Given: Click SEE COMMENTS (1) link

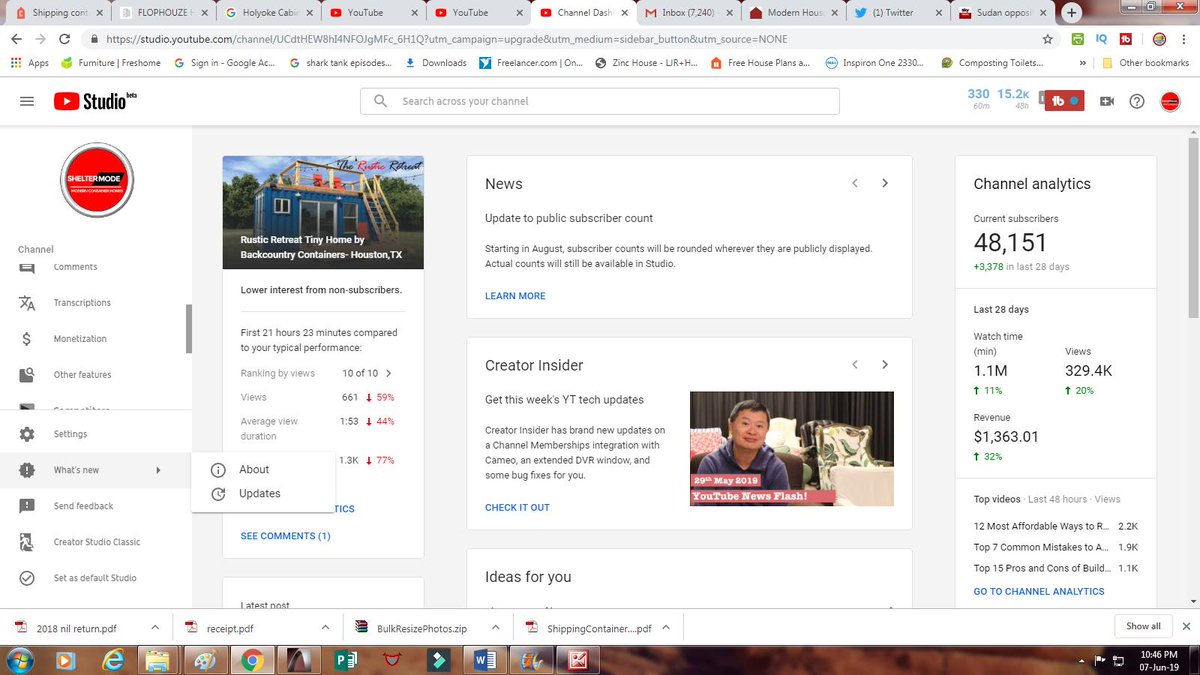Looking at the screenshot, I should [x=285, y=536].
